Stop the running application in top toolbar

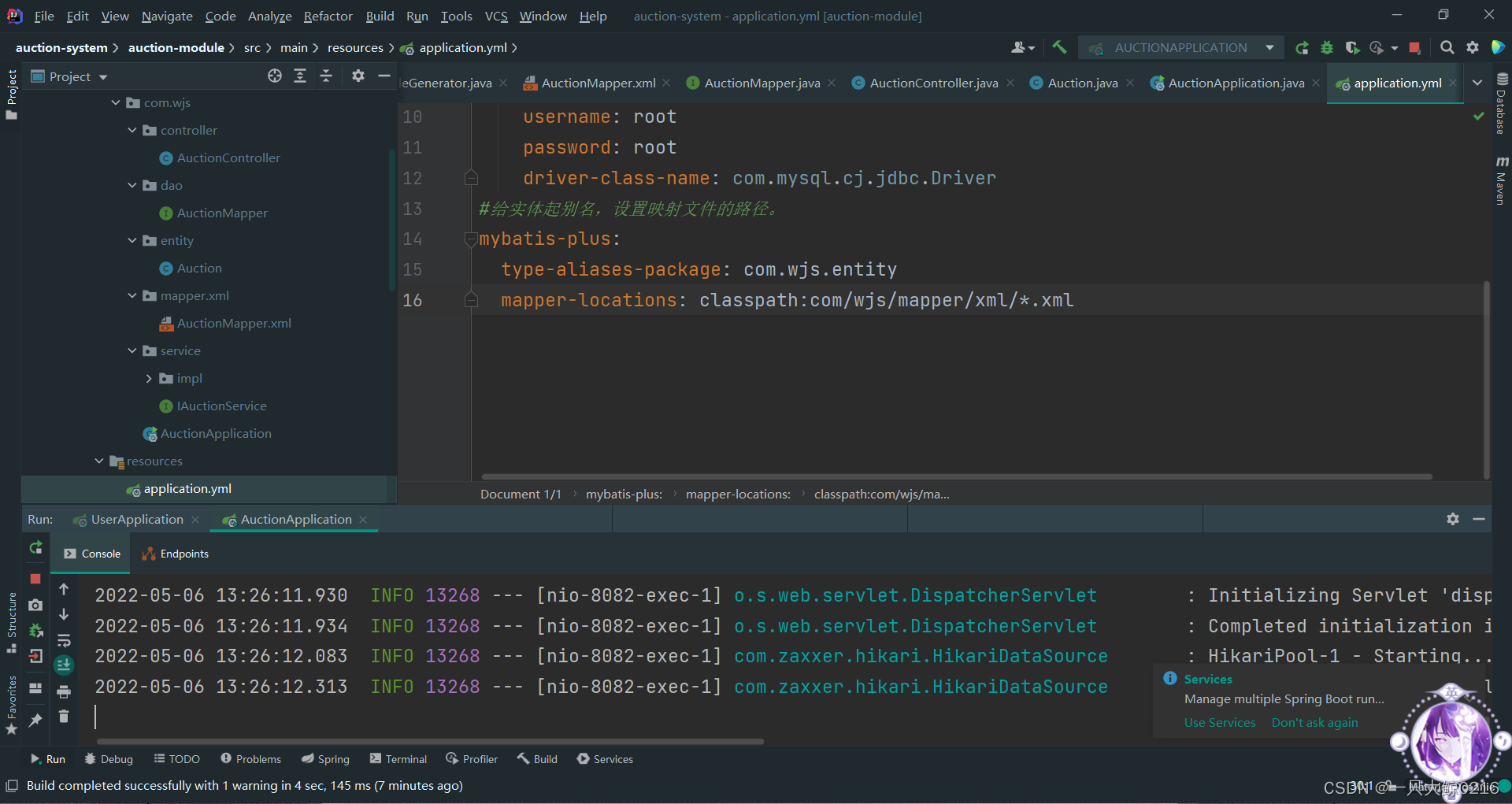pyautogui.click(x=1414, y=48)
